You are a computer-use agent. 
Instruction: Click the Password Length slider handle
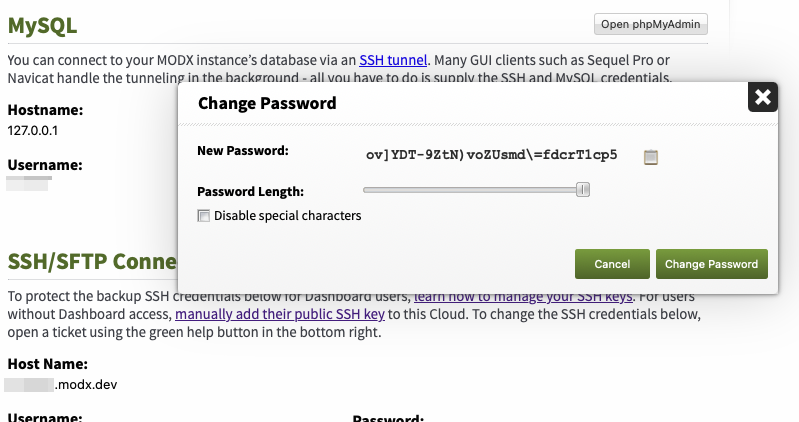click(x=583, y=190)
